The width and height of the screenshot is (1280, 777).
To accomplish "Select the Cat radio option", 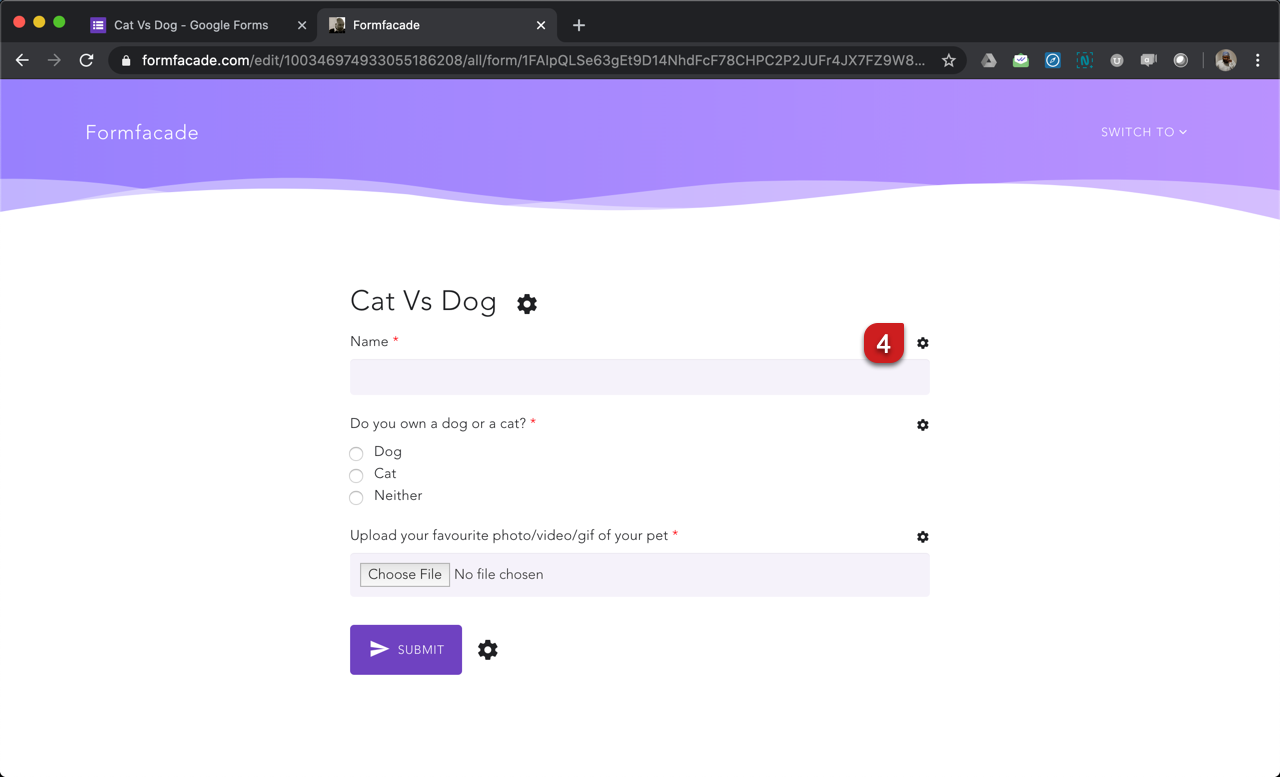I will coord(356,475).
